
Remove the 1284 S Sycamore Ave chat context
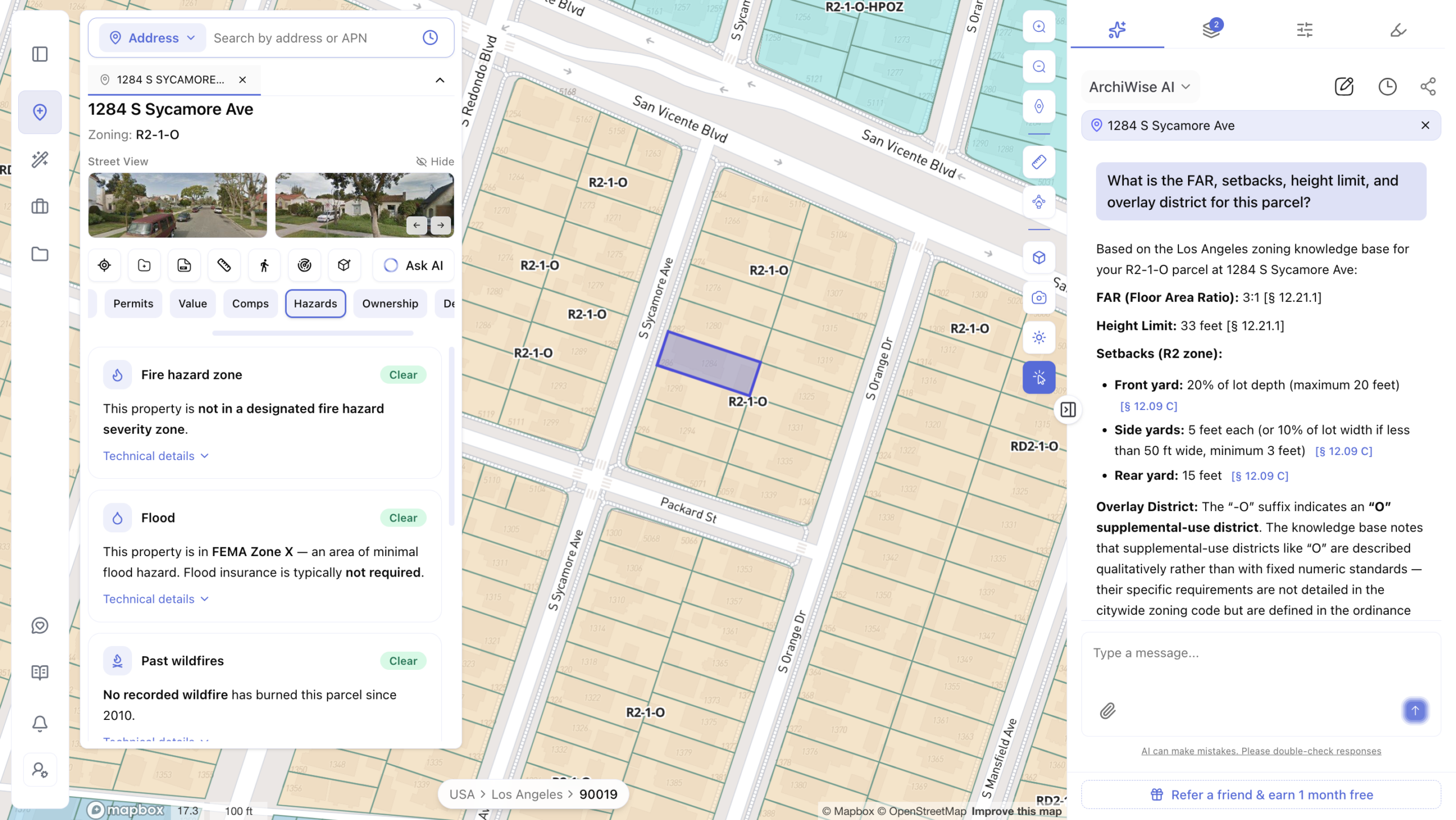pos(1425,125)
